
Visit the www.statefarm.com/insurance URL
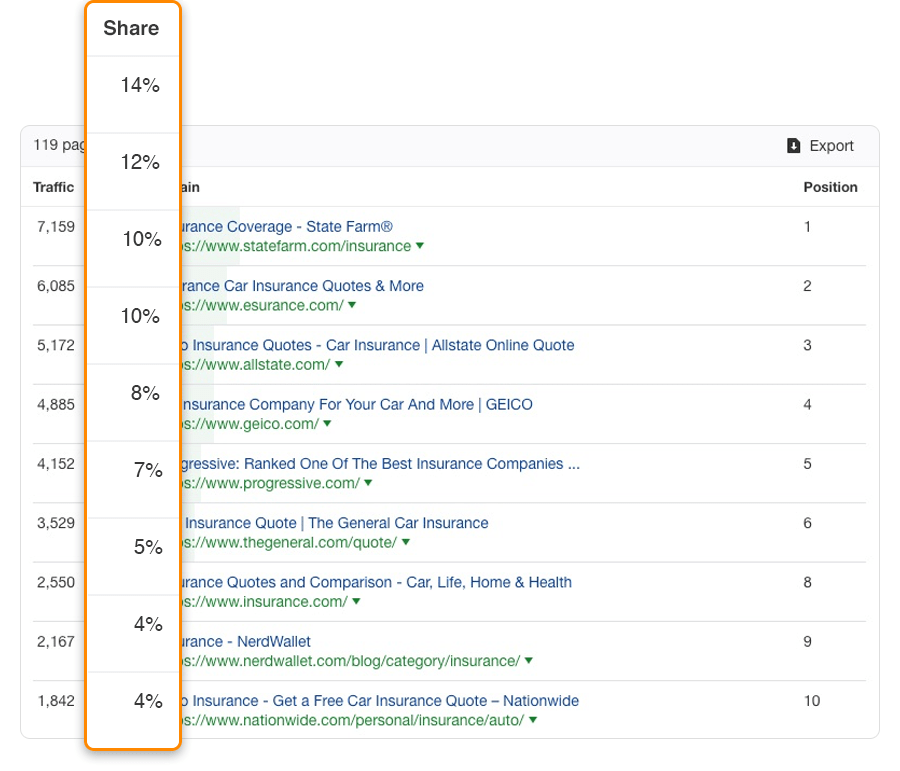296,246
